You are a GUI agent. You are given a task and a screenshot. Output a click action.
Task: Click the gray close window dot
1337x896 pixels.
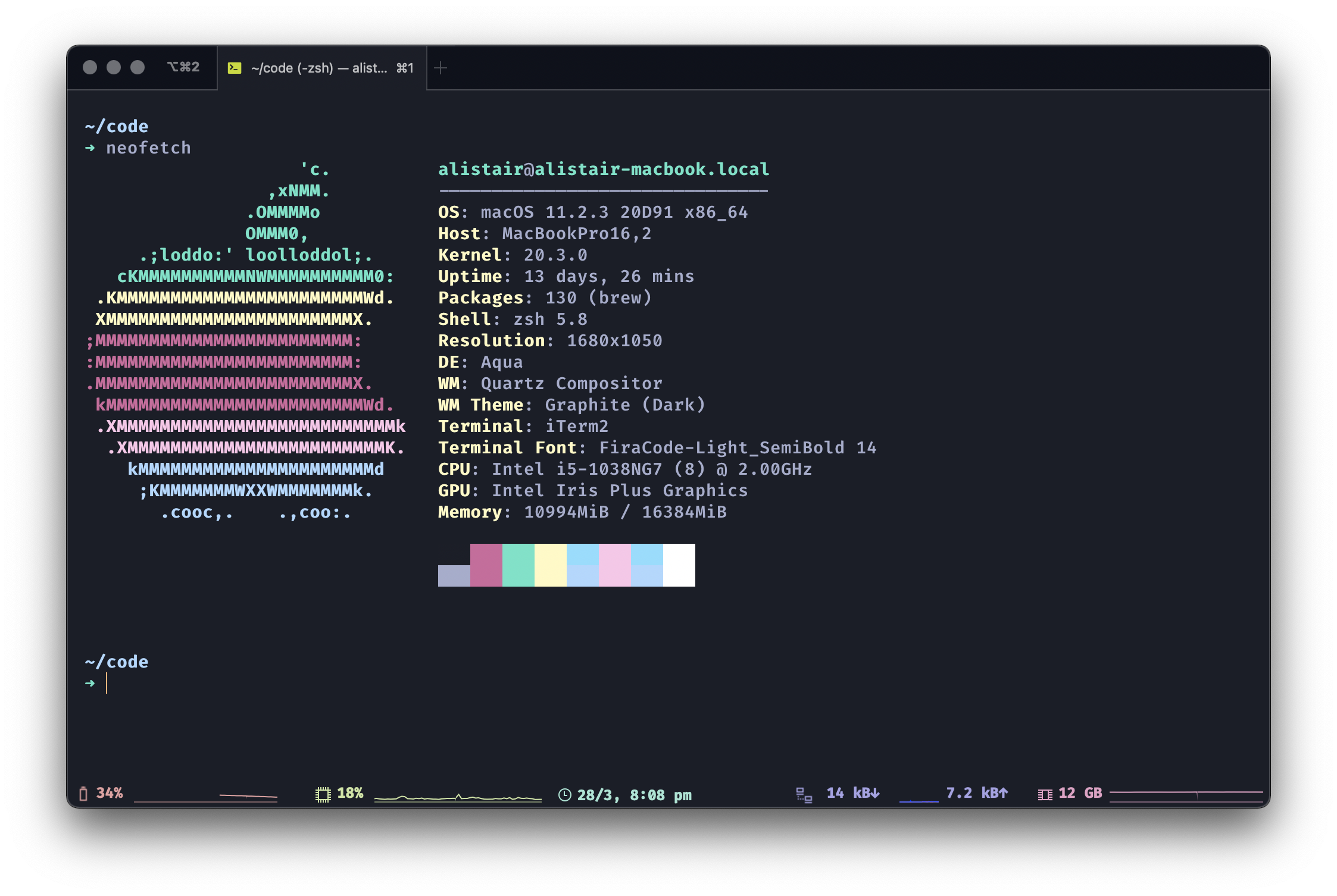pyautogui.click(x=90, y=67)
